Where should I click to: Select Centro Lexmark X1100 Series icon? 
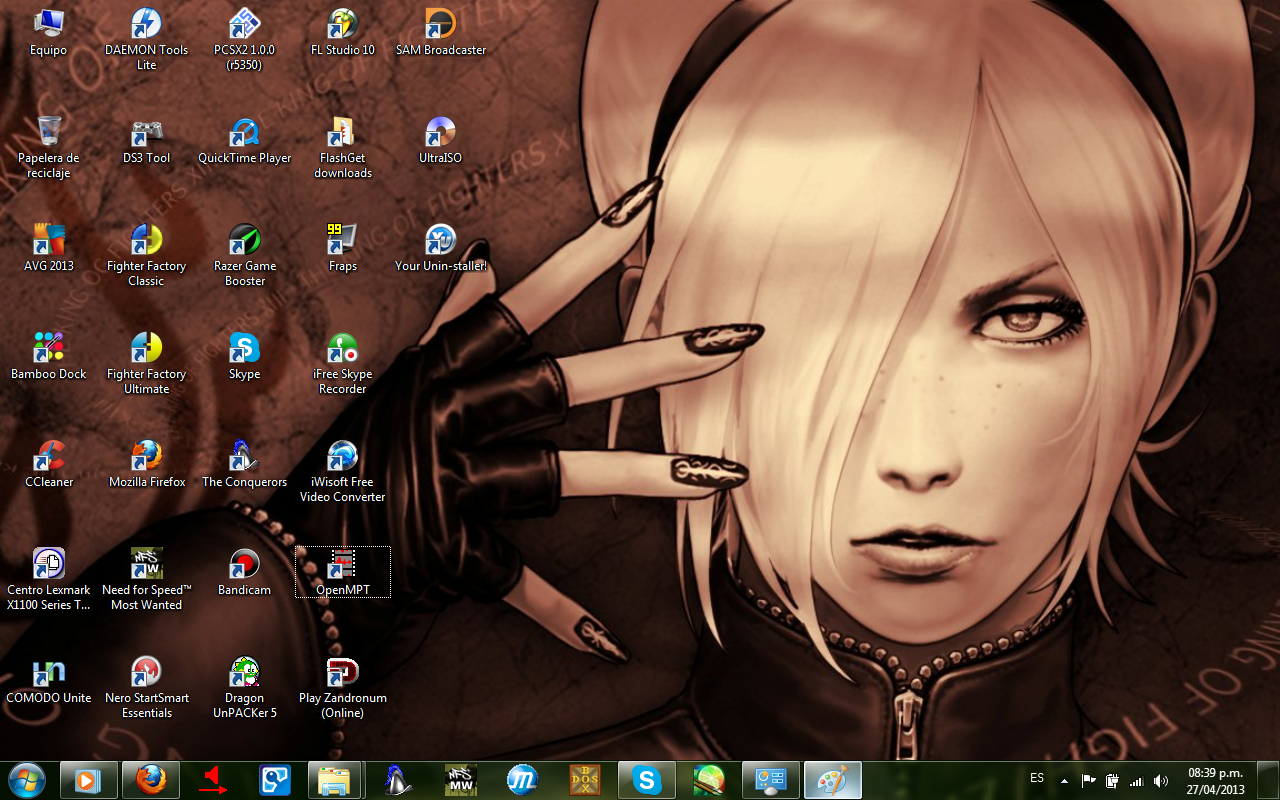coord(48,579)
